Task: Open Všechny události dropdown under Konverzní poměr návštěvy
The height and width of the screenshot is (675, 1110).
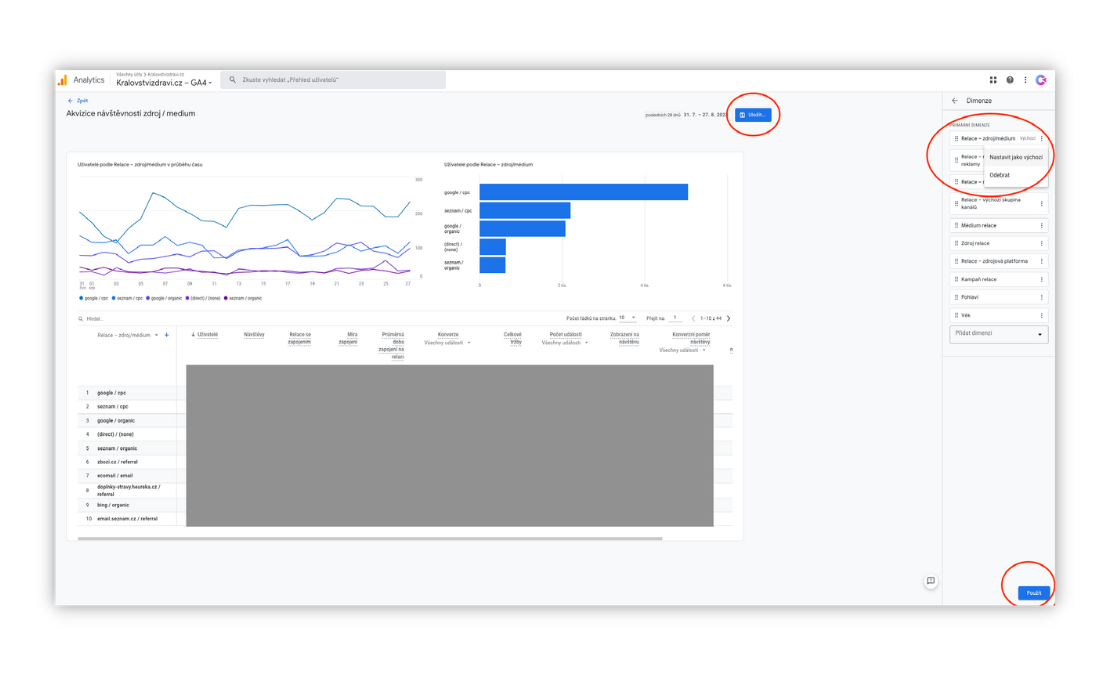Action: [682, 350]
